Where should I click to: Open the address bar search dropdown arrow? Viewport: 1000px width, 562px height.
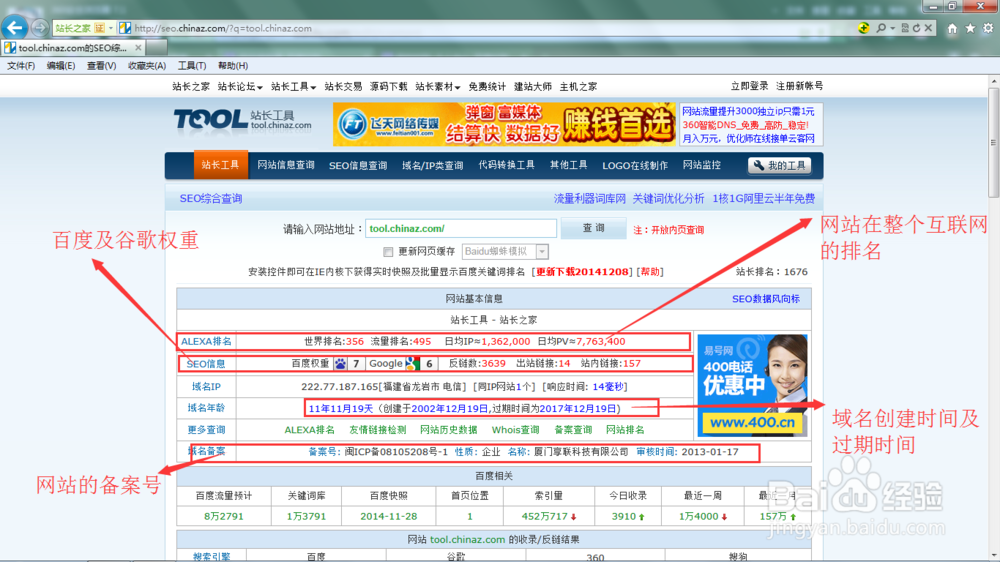tap(892, 28)
